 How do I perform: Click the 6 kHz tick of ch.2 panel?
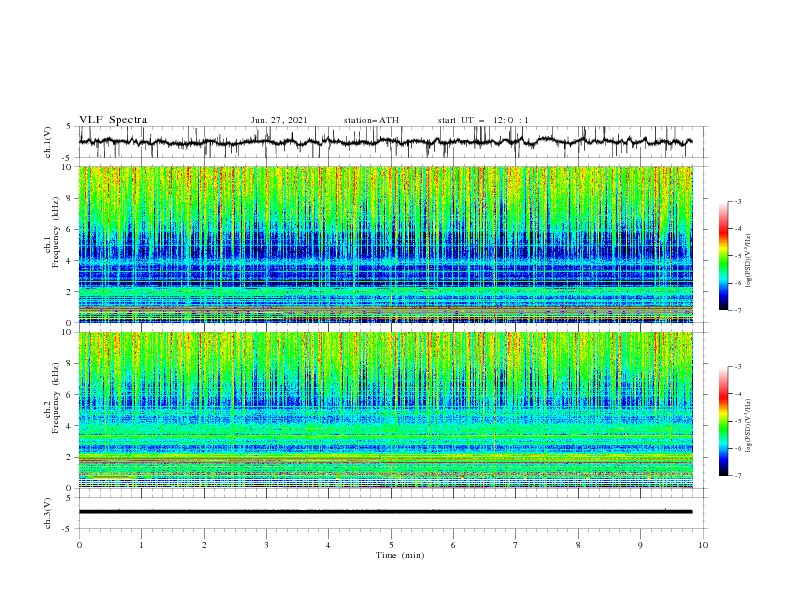(x=70, y=394)
